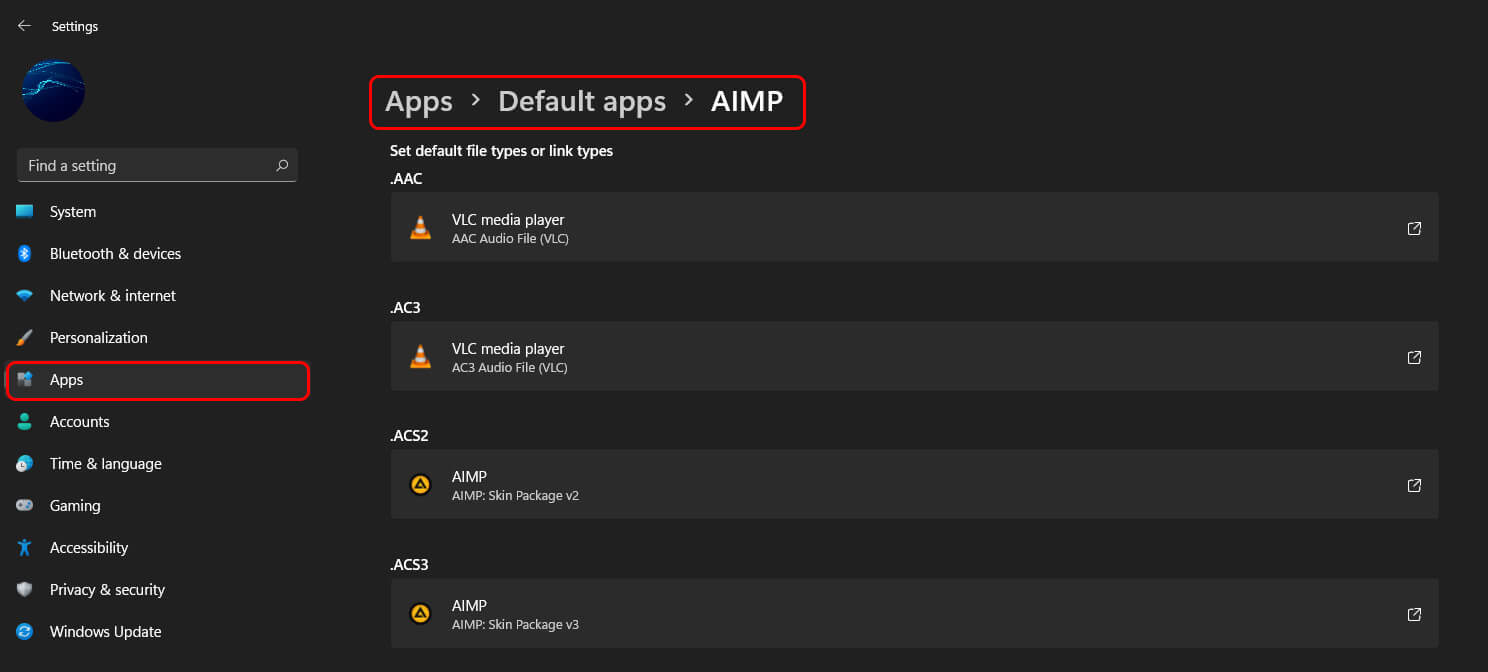The image size is (1488, 672).
Task: Click AIMP icon for .ACS3
Action: (421, 614)
